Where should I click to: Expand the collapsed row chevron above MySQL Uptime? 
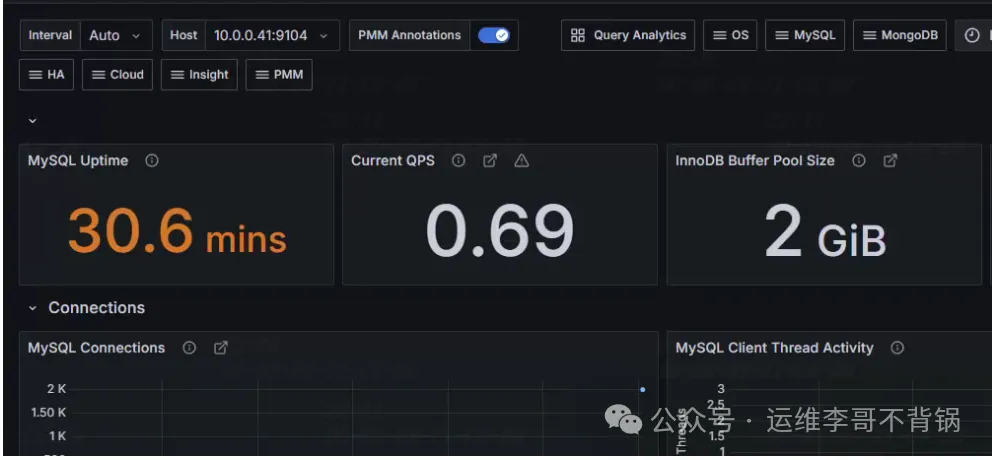32,121
